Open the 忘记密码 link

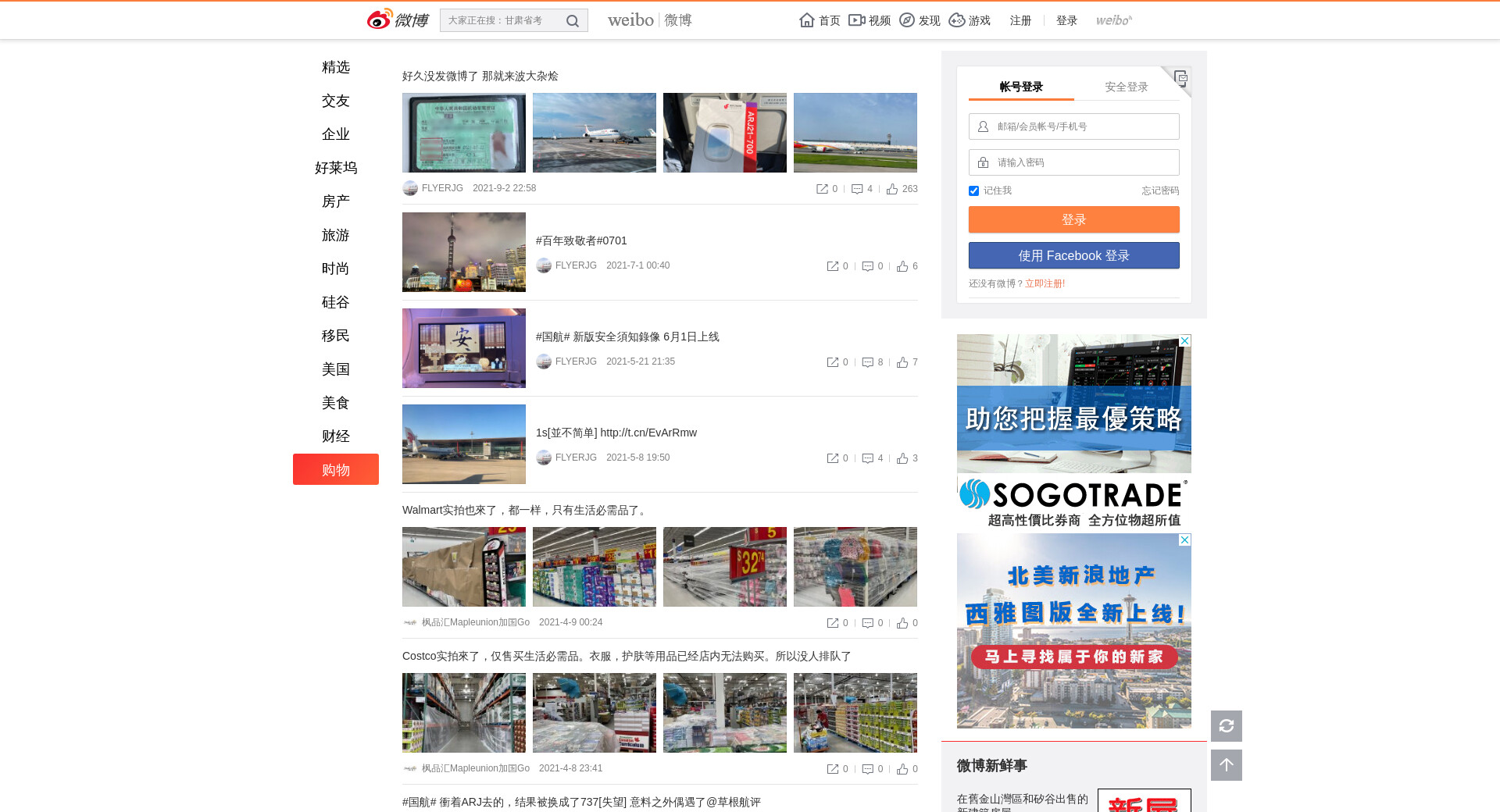pos(1160,191)
